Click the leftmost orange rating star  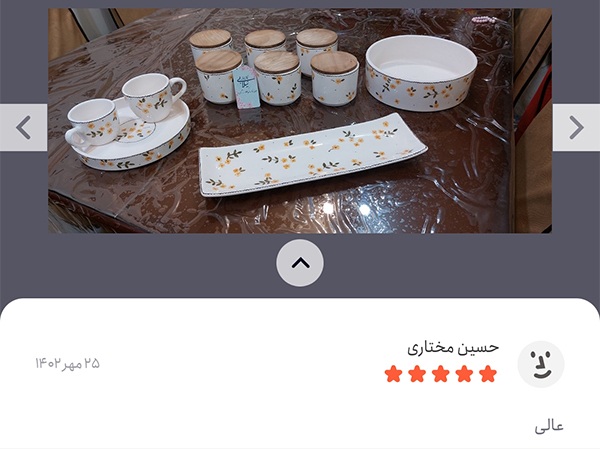click(x=393, y=374)
